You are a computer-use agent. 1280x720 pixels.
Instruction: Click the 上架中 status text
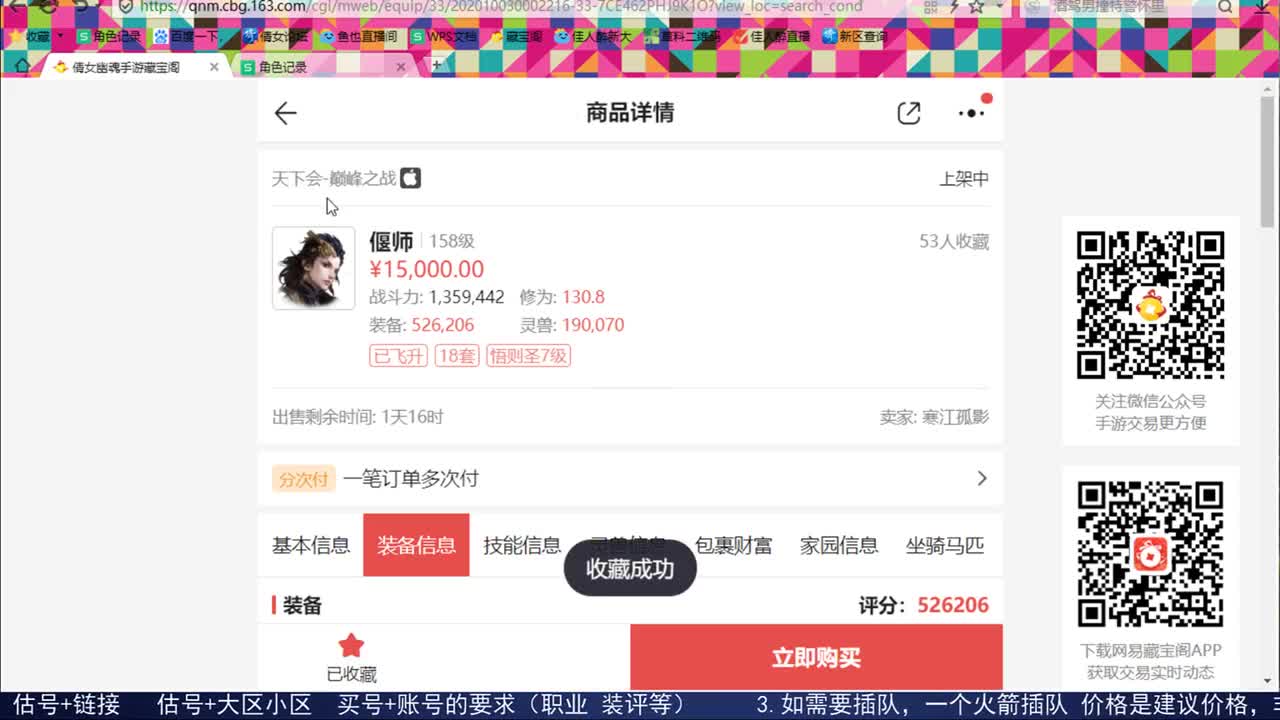point(964,178)
